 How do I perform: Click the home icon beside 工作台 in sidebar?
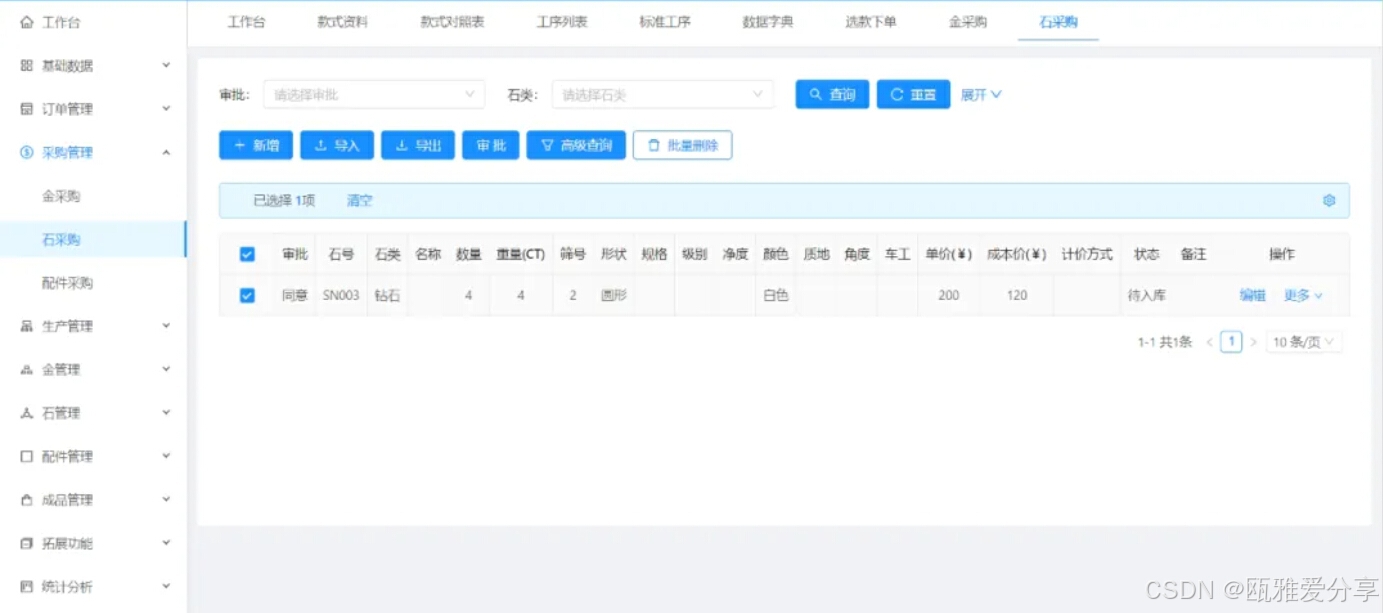(x=27, y=22)
